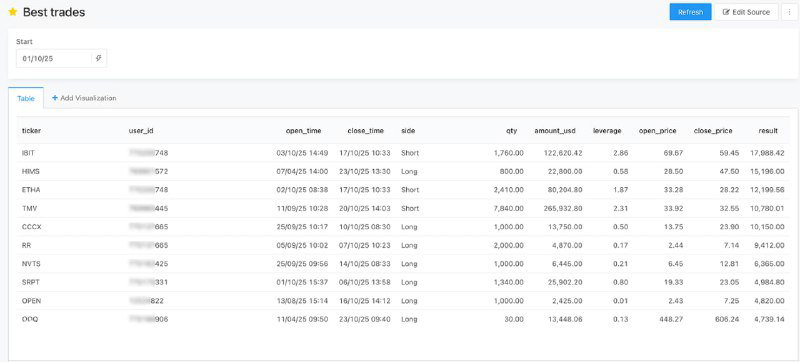Click open price 448.27
This screenshot has height=362, width=800.
coord(672,319)
